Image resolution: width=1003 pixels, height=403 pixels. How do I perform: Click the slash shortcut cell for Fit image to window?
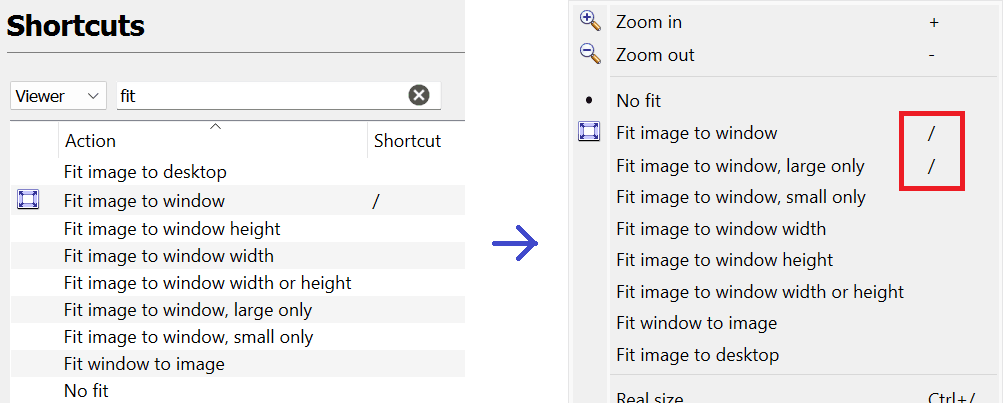coord(376,201)
